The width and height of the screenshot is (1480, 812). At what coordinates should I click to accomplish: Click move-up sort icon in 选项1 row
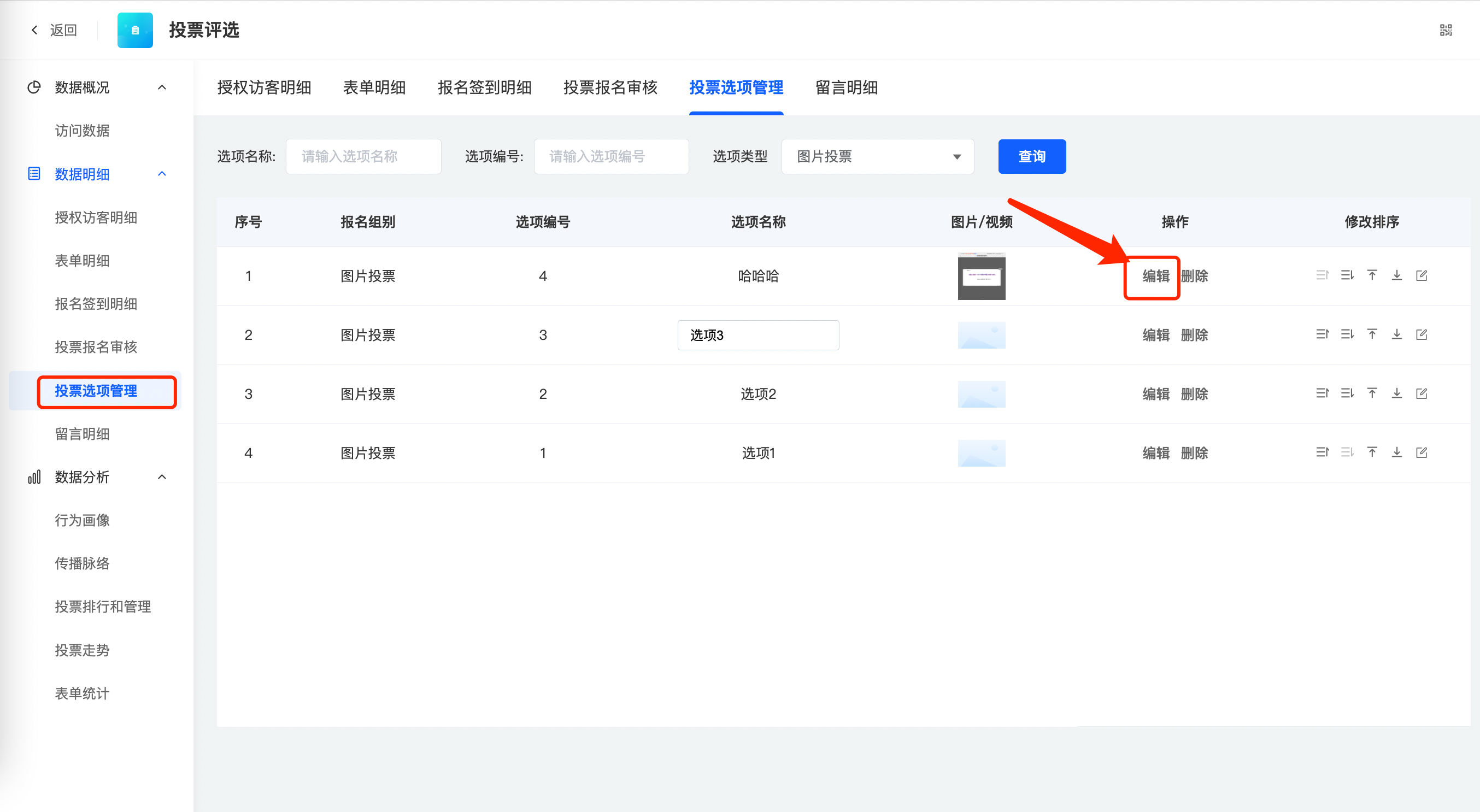[x=1322, y=452]
